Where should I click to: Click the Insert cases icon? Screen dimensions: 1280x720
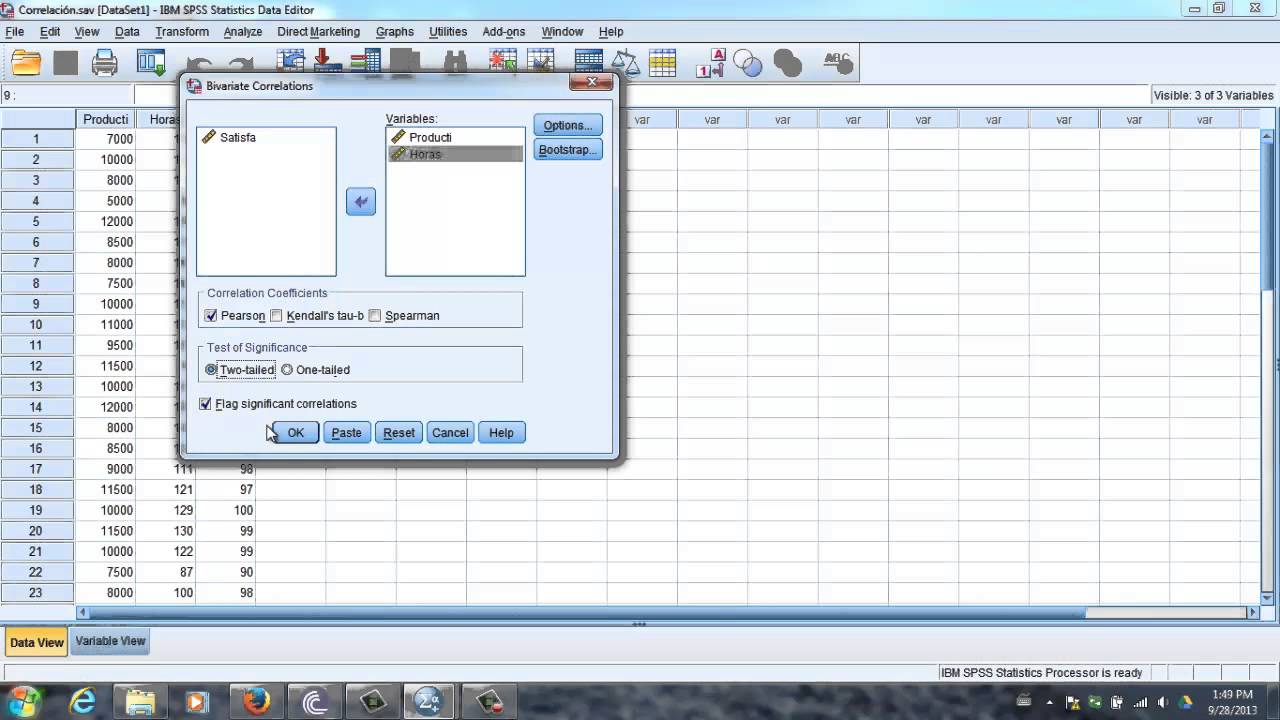click(503, 61)
